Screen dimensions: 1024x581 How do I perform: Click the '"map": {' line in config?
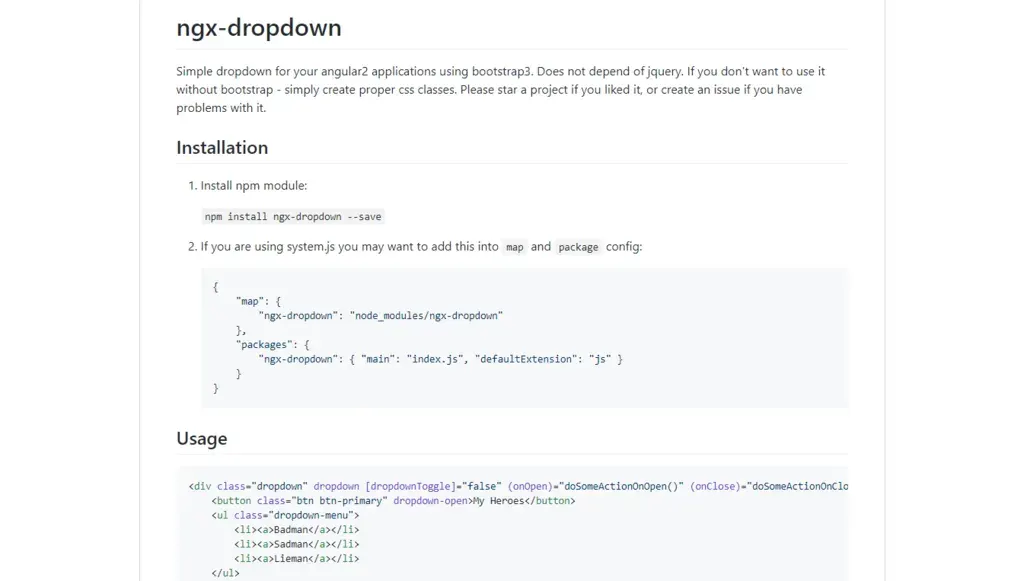coord(258,302)
